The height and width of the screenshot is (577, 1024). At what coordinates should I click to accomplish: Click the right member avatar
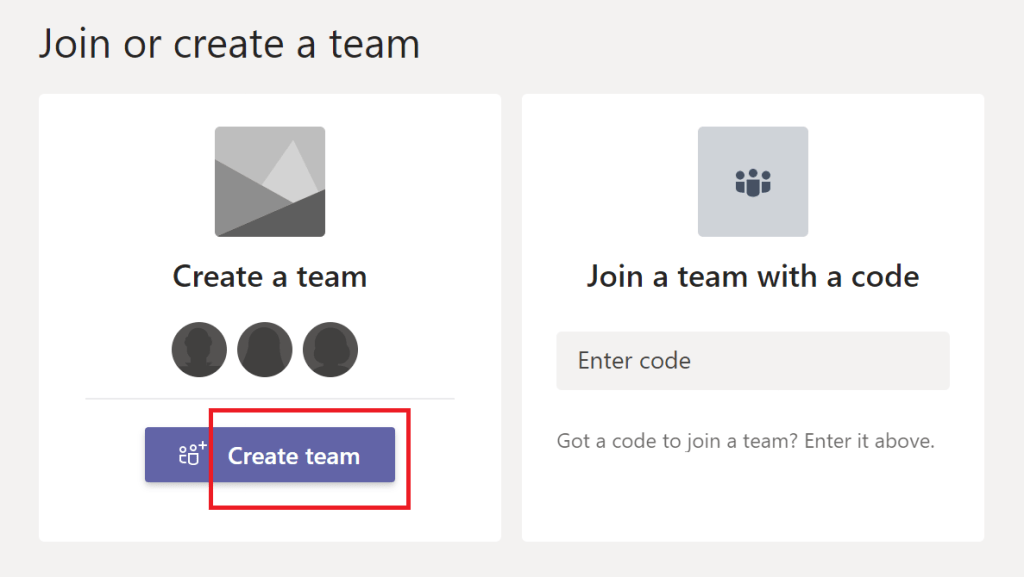tap(330, 349)
